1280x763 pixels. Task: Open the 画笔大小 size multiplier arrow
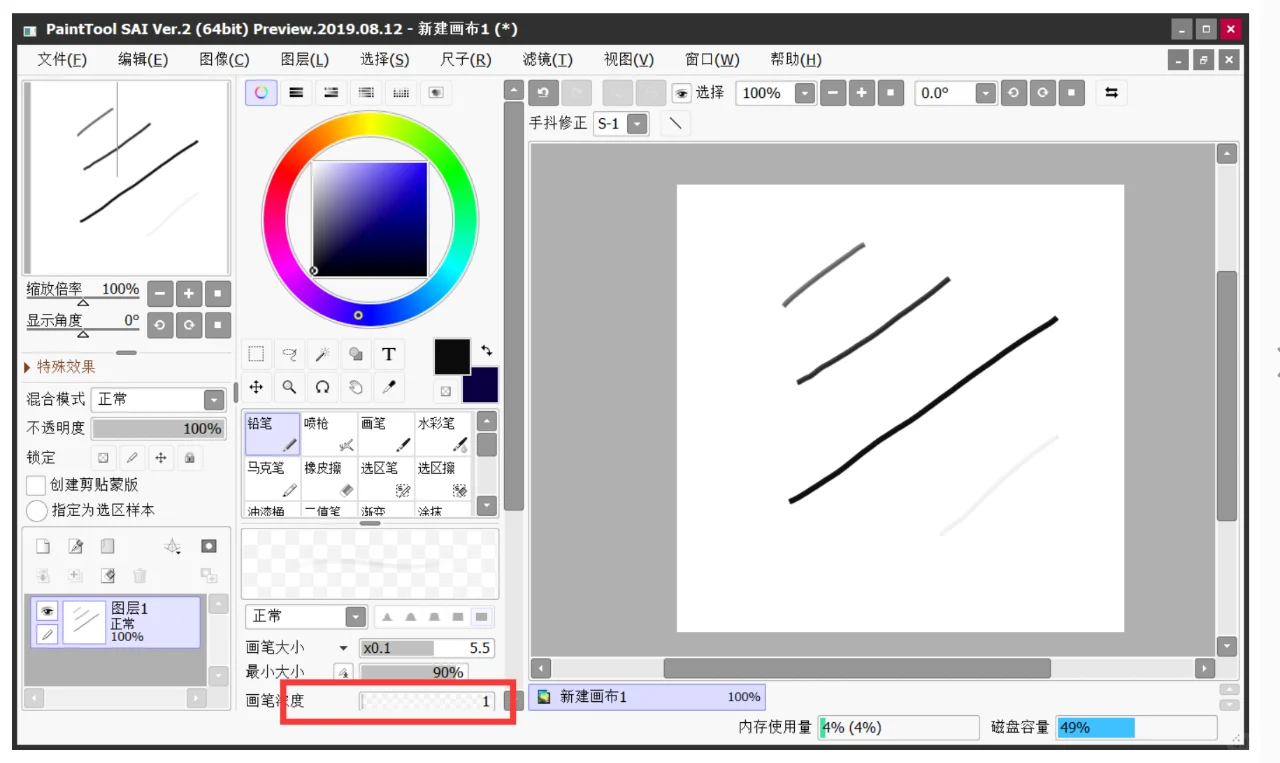[x=343, y=648]
